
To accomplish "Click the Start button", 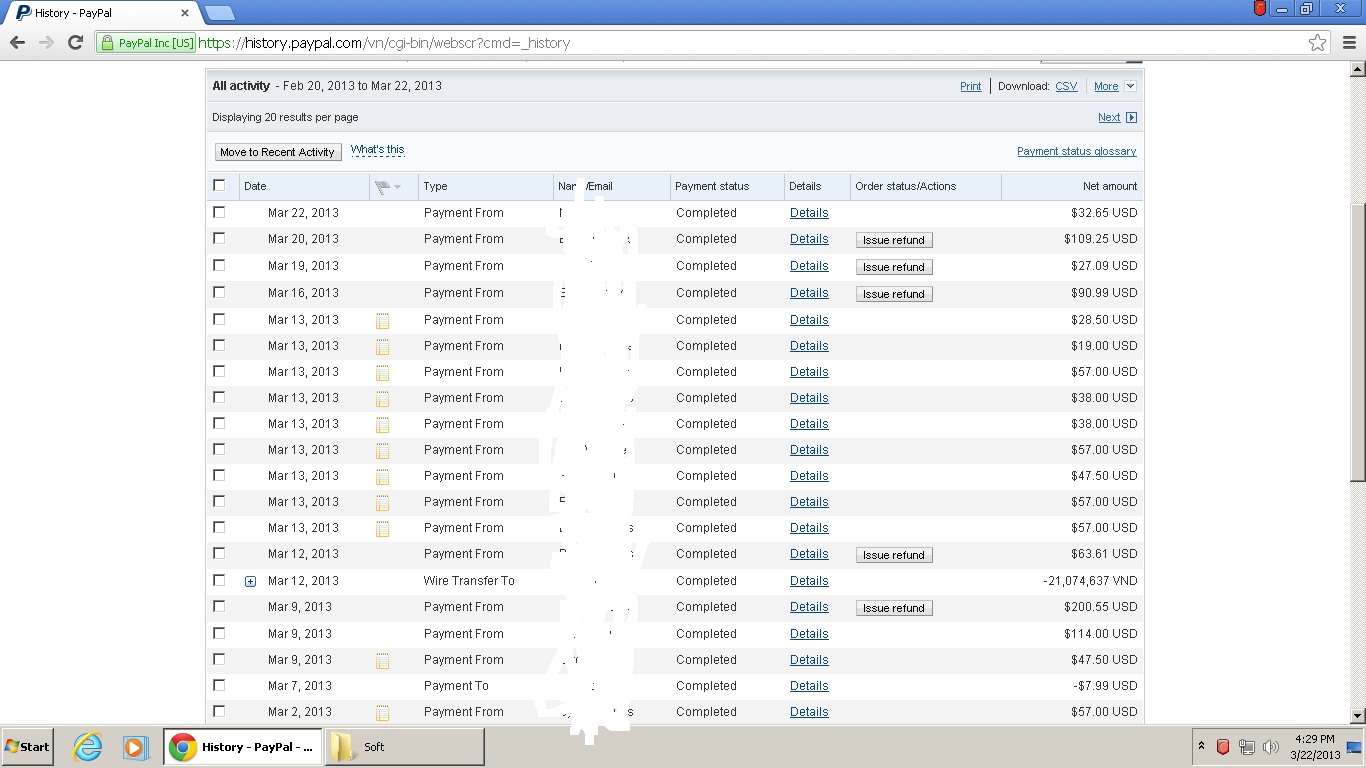I will click(x=27, y=747).
